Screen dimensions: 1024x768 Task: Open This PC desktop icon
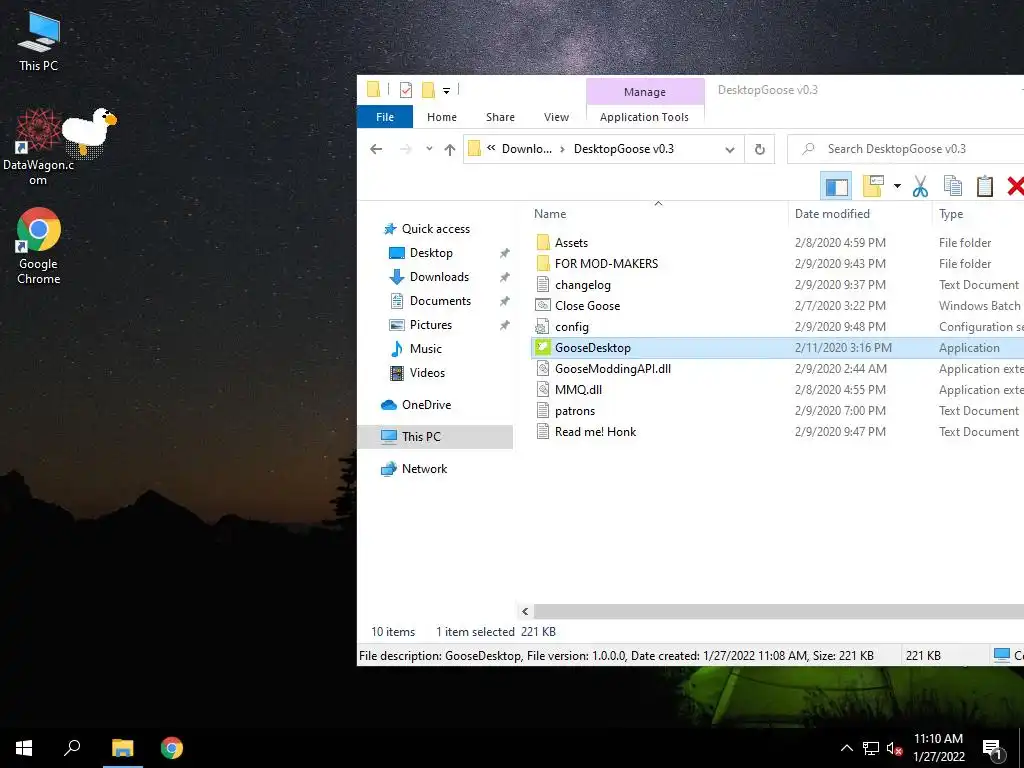tap(39, 41)
